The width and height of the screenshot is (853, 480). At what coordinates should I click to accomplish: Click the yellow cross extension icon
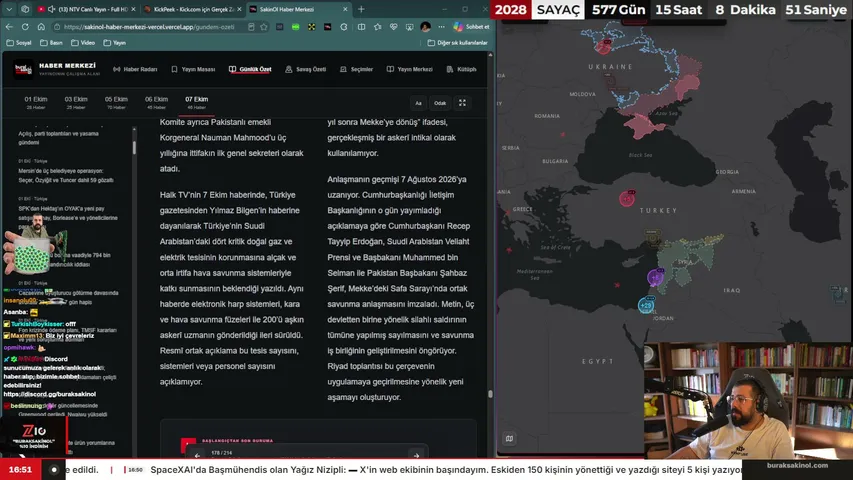tap(312, 27)
